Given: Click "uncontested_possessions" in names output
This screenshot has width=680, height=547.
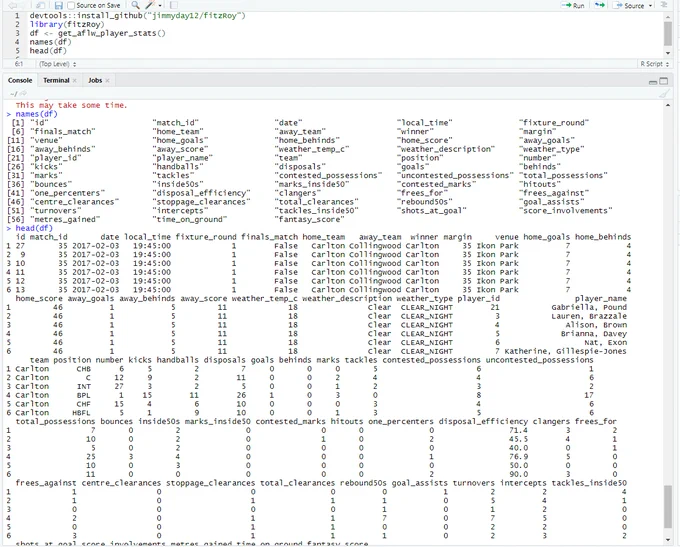Looking at the screenshot, I should [x=455, y=175].
